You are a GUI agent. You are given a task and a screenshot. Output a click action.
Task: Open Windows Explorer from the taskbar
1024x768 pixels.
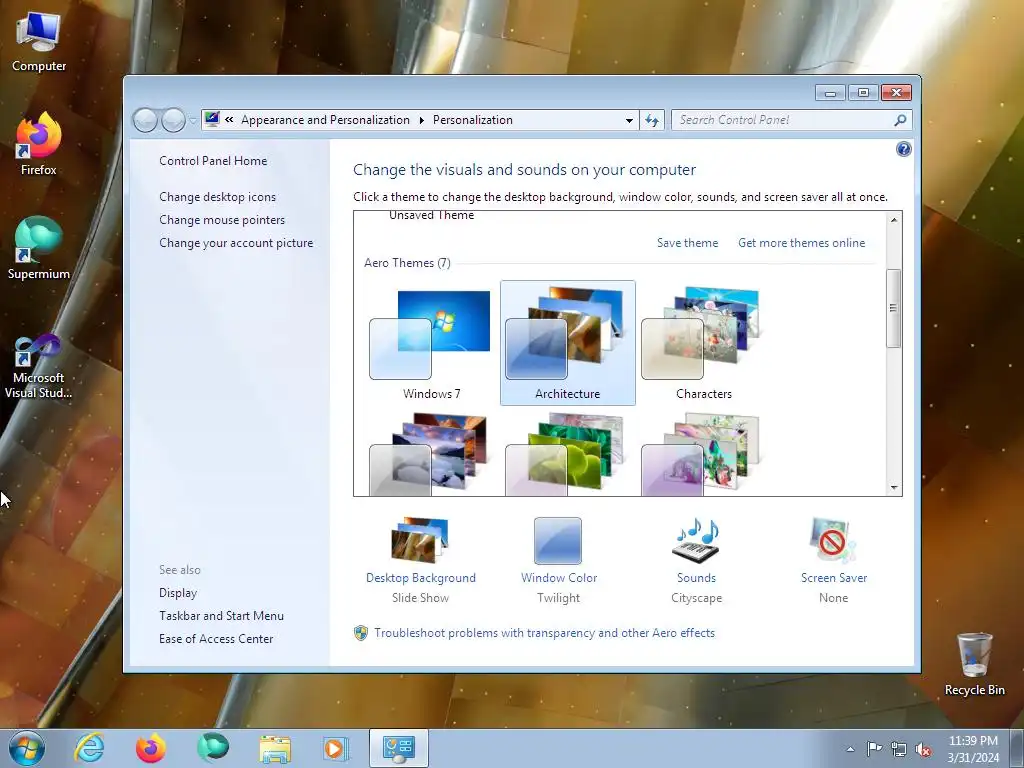[x=275, y=748]
